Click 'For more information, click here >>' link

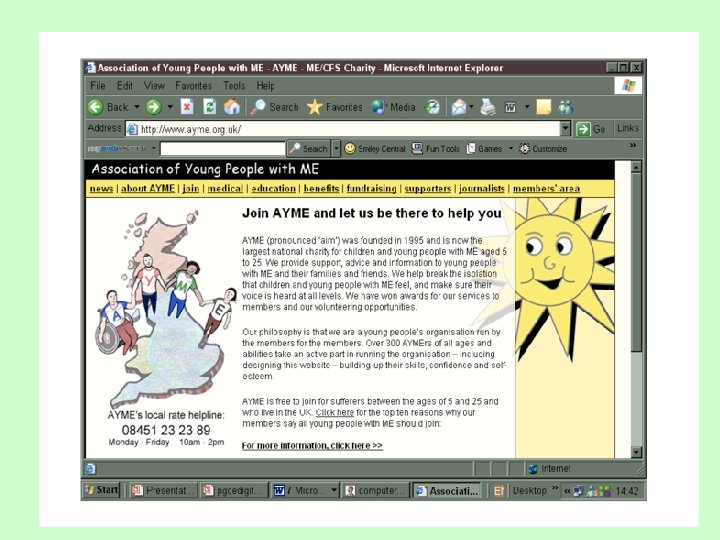click(x=312, y=445)
